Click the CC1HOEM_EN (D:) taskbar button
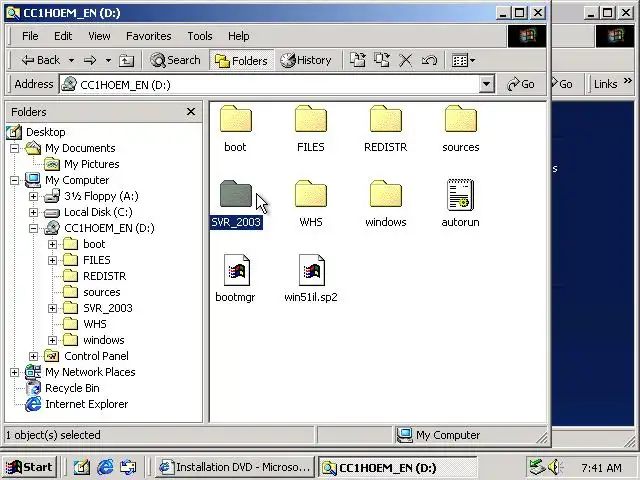Viewport: 640px width, 480px height. 398,467
